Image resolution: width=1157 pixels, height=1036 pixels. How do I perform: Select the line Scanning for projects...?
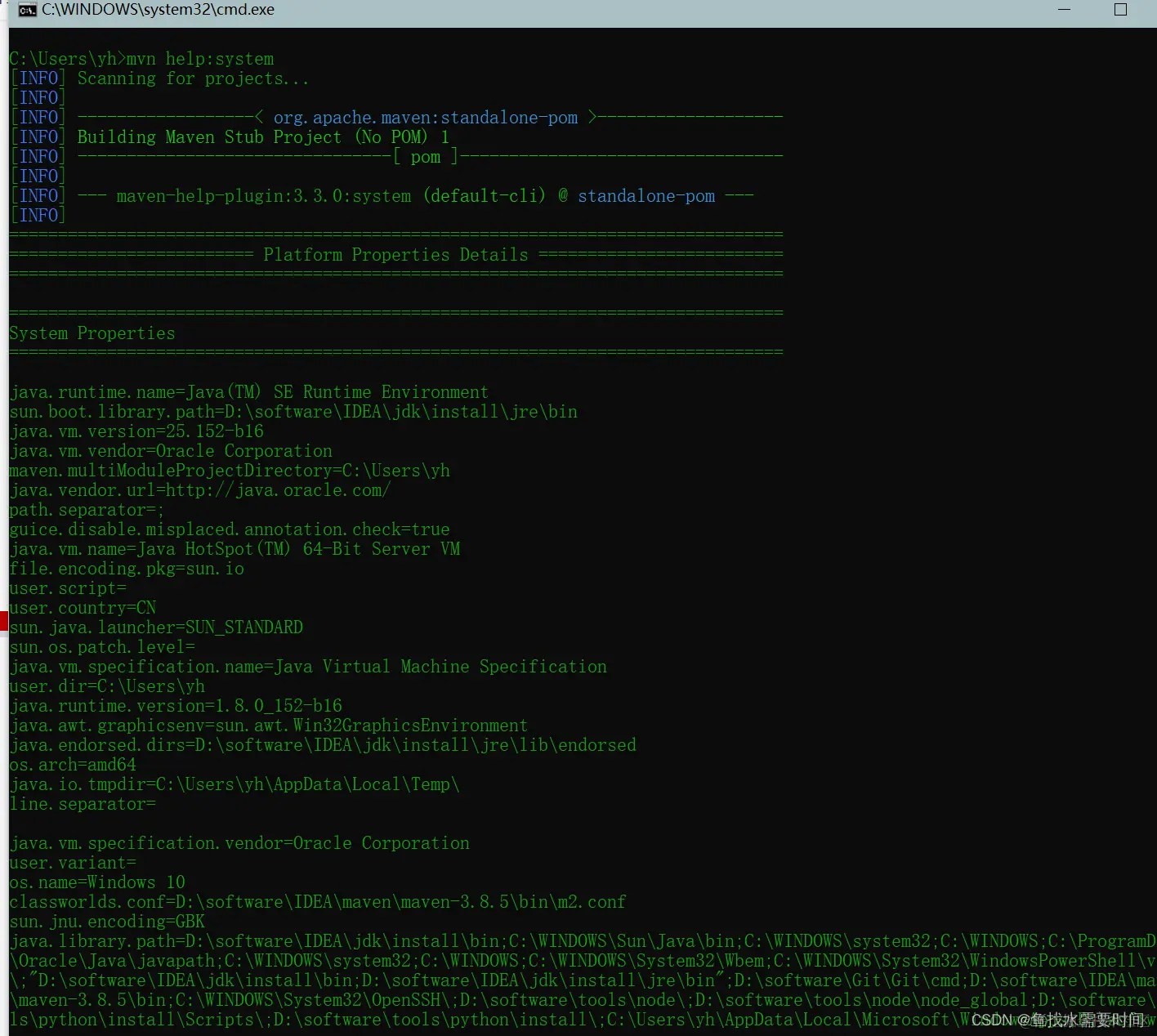pos(193,78)
